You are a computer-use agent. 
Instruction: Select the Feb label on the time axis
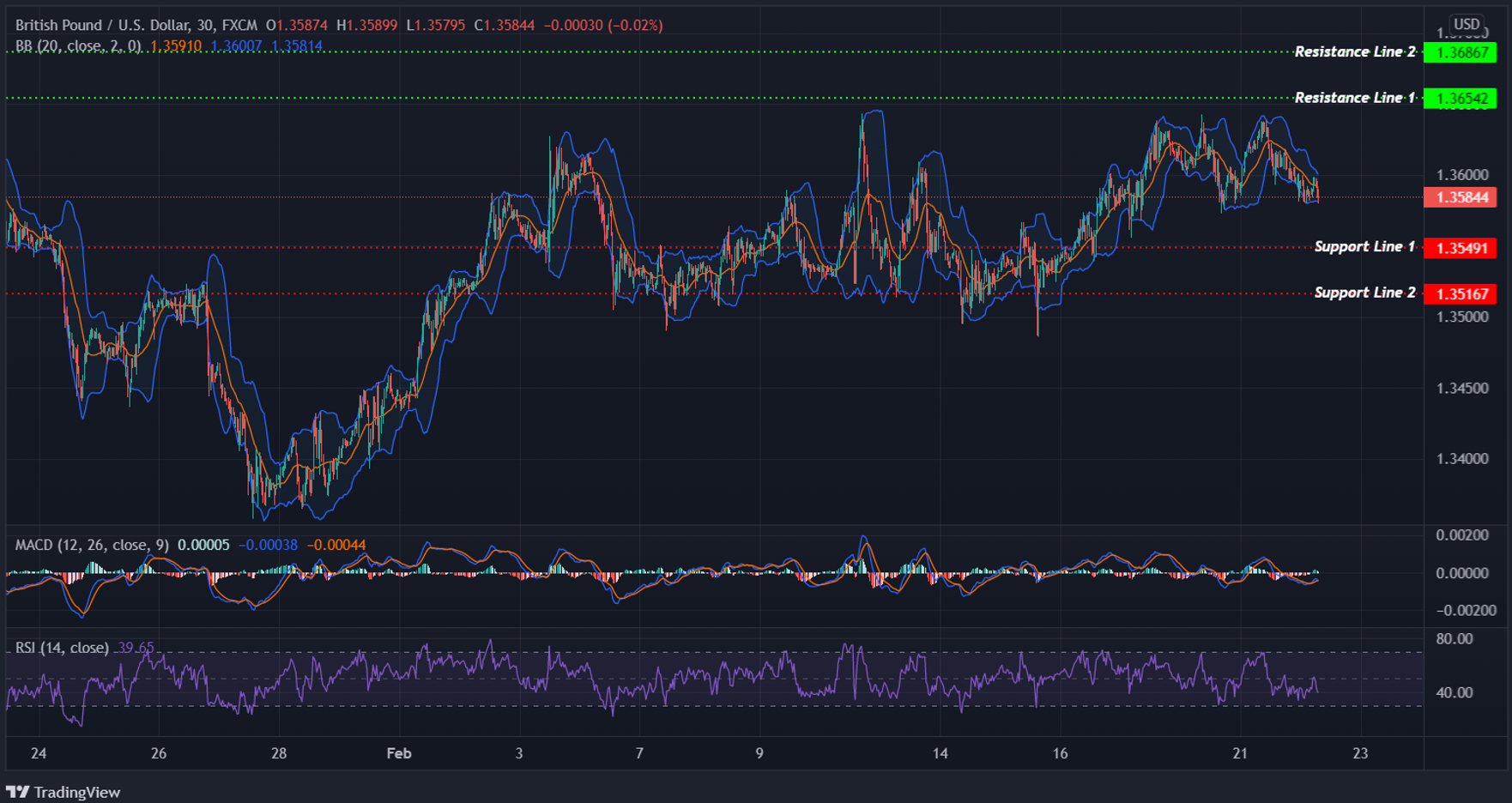(x=397, y=753)
